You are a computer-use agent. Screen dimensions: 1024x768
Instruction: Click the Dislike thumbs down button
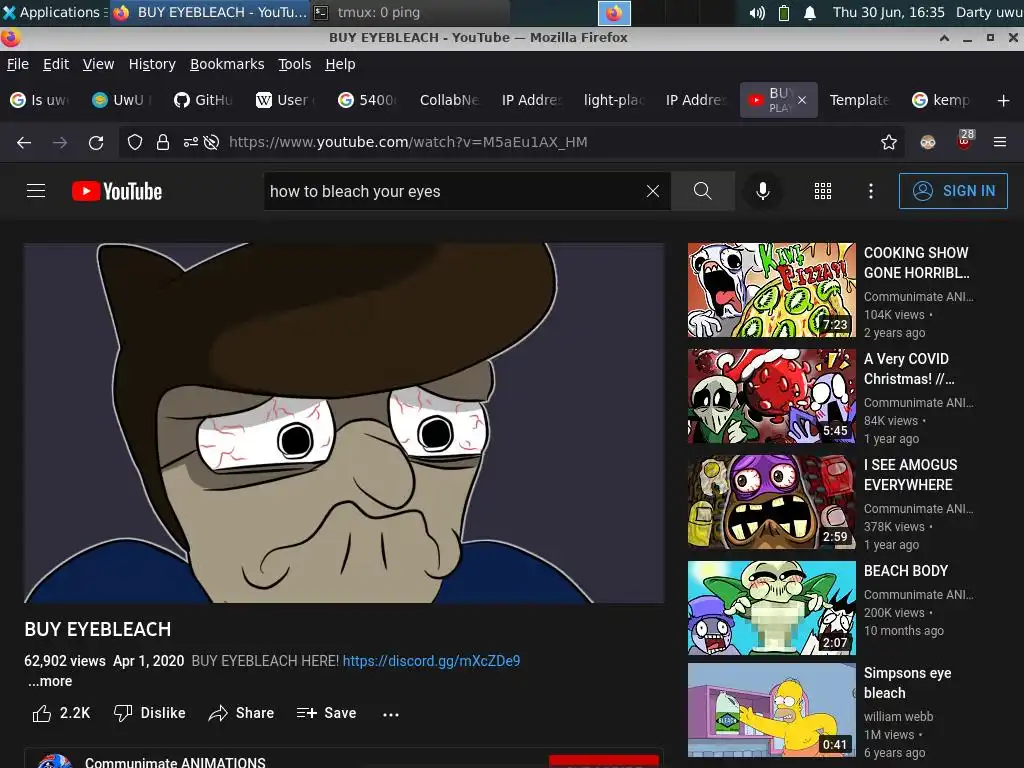150,713
